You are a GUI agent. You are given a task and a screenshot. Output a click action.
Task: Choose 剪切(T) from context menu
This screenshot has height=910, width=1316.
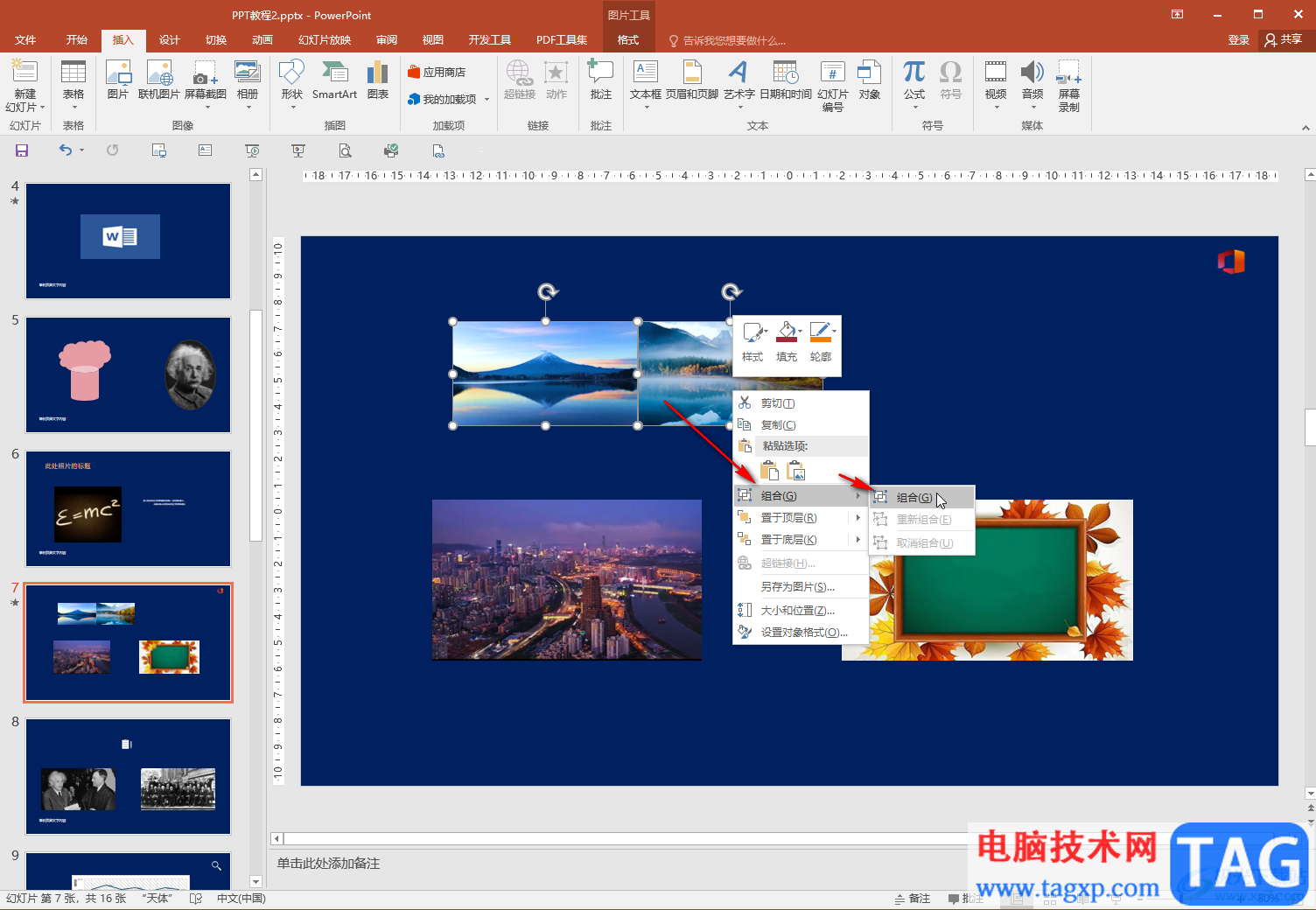pyautogui.click(x=801, y=403)
